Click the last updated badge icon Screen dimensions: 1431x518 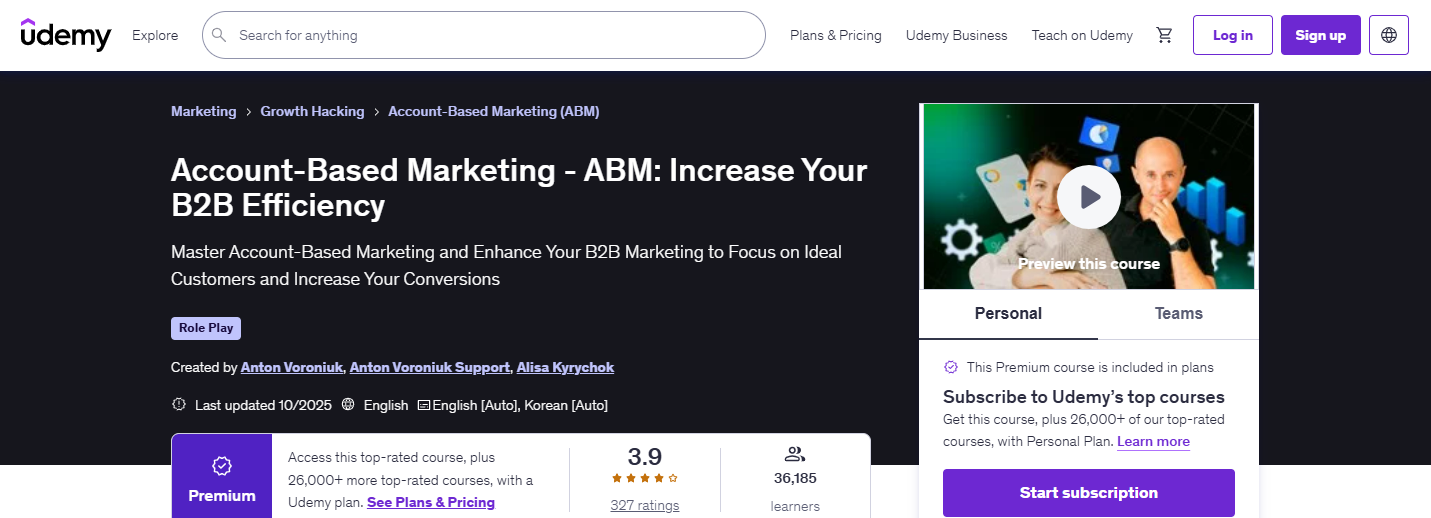179,405
